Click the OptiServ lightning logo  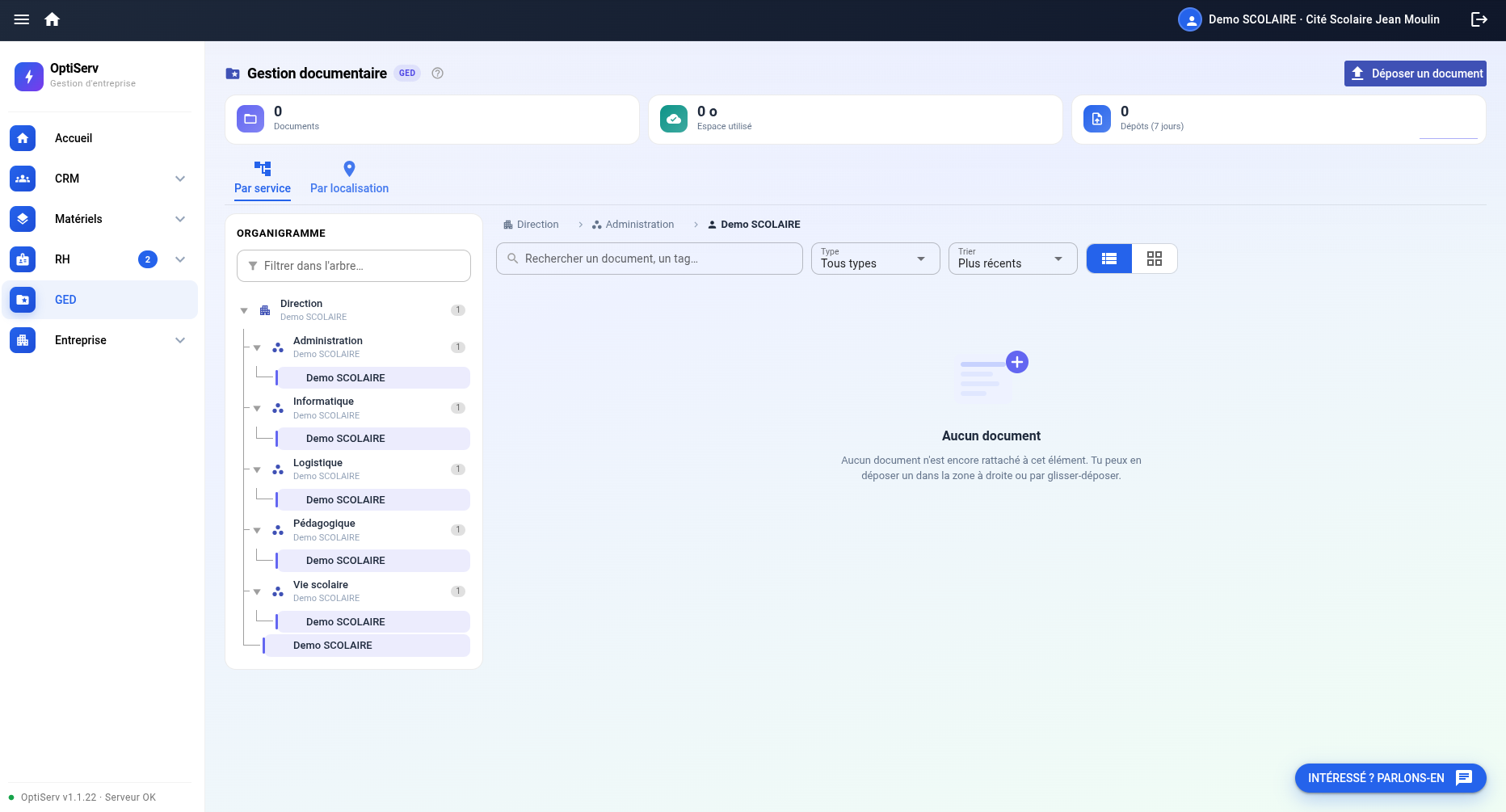29,77
